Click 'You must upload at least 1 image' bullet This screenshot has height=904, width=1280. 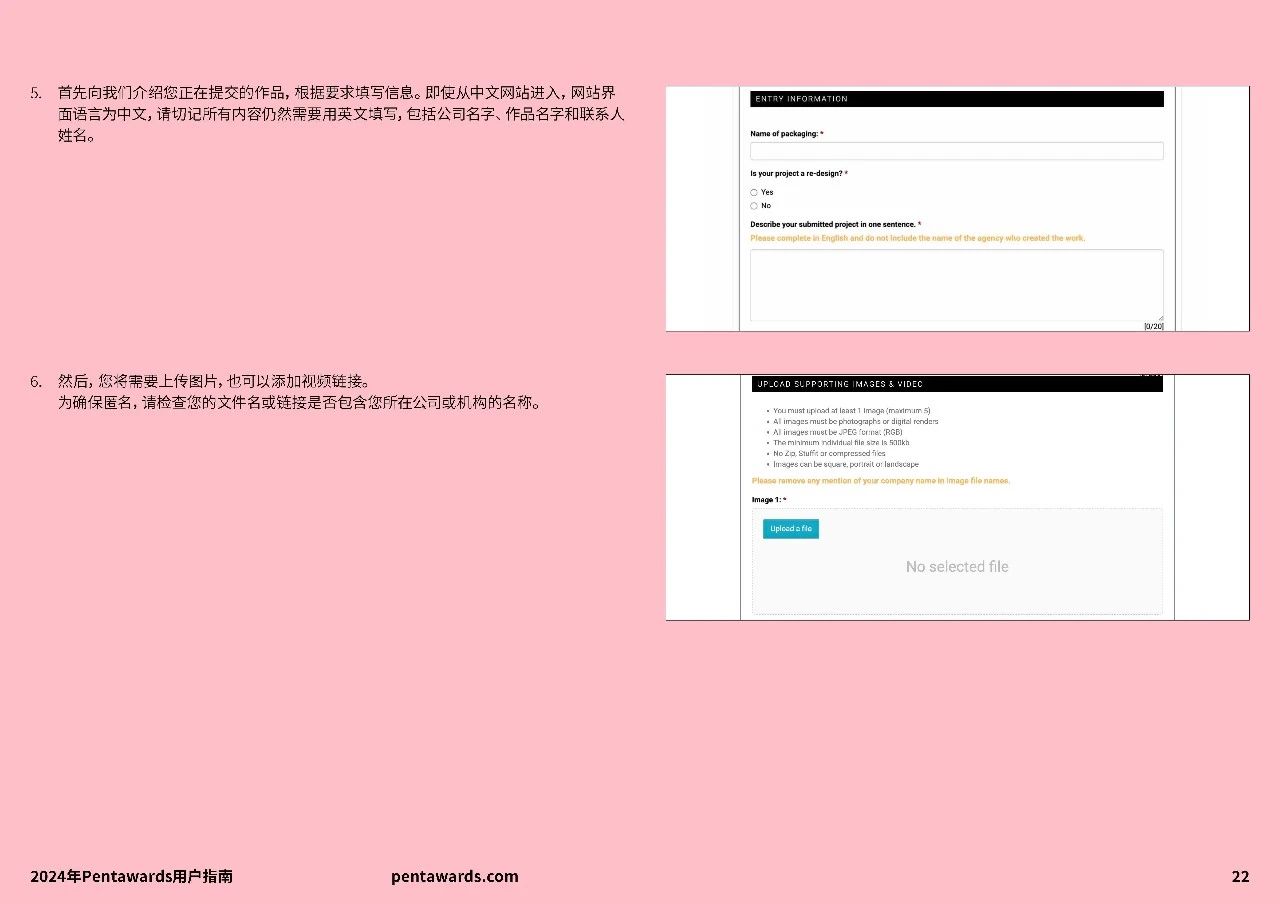(x=851, y=411)
